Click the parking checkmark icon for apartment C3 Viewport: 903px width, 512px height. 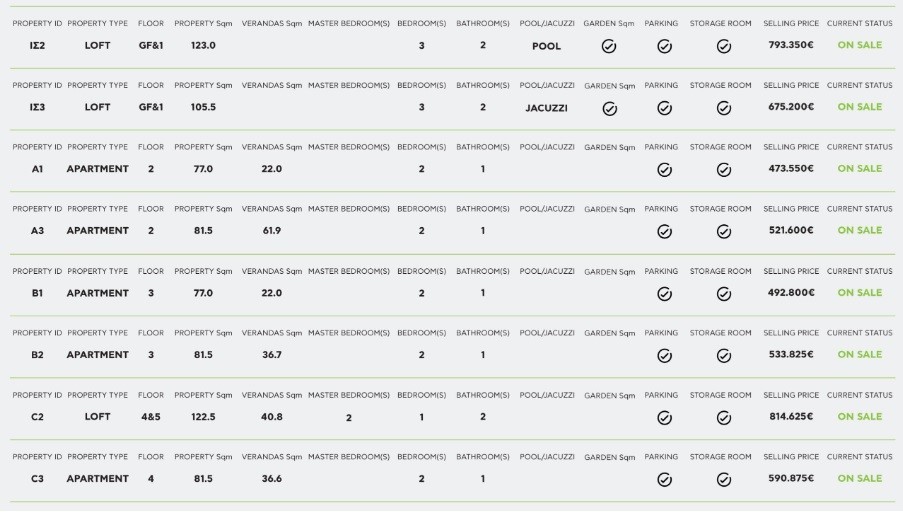pos(664,480)
